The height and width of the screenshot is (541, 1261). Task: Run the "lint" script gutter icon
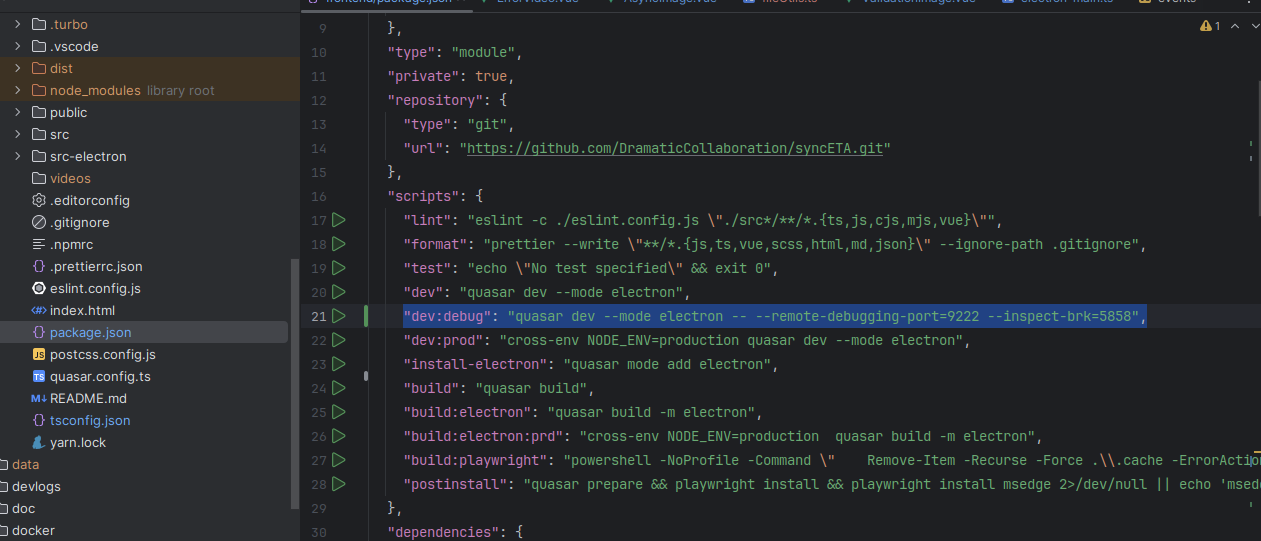339,220
